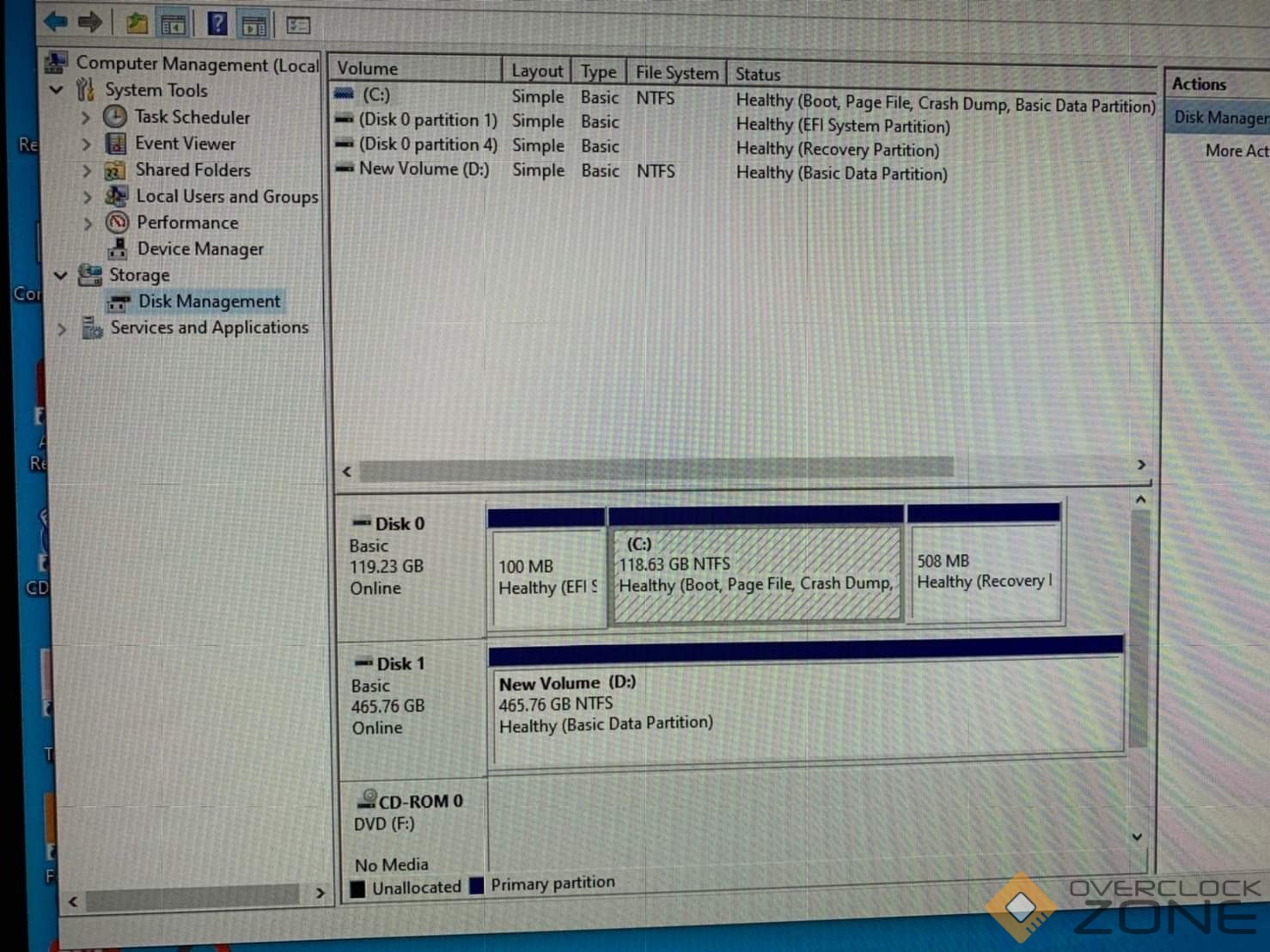Click the disk map vertical scrollbar up arrow

click(1140, 499)
